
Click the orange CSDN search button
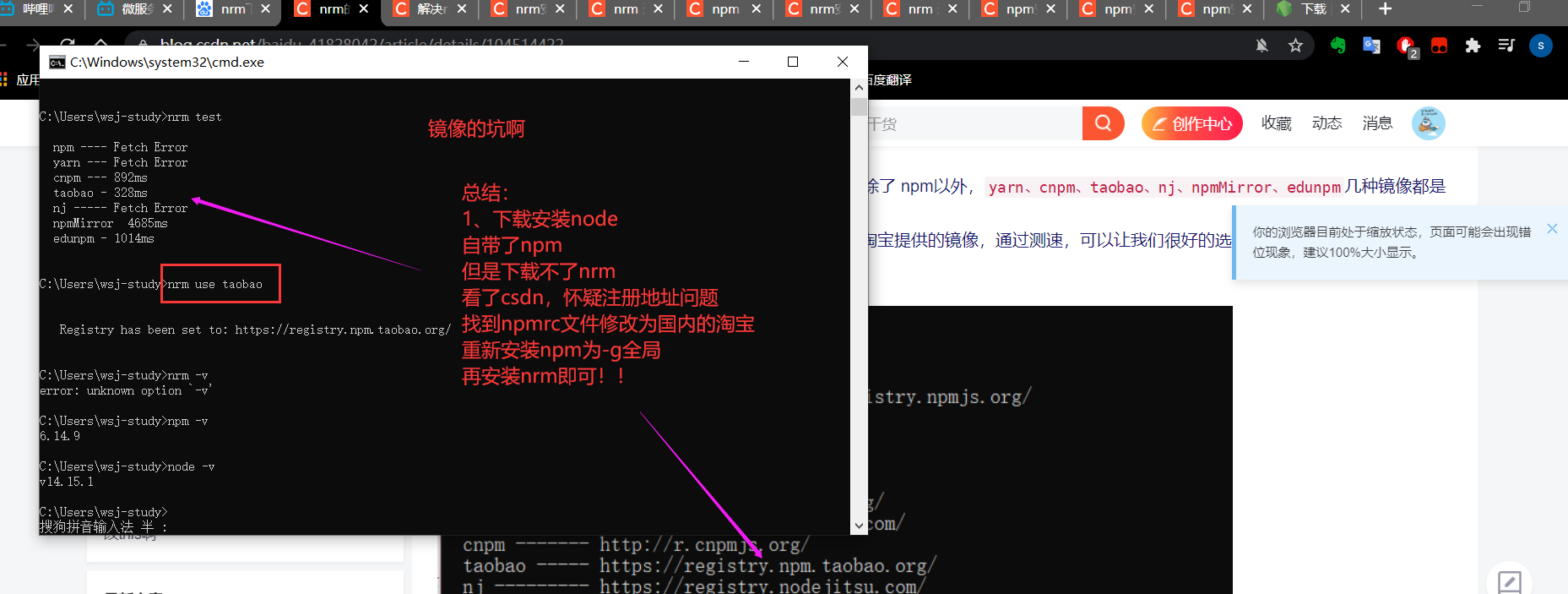1103,123
